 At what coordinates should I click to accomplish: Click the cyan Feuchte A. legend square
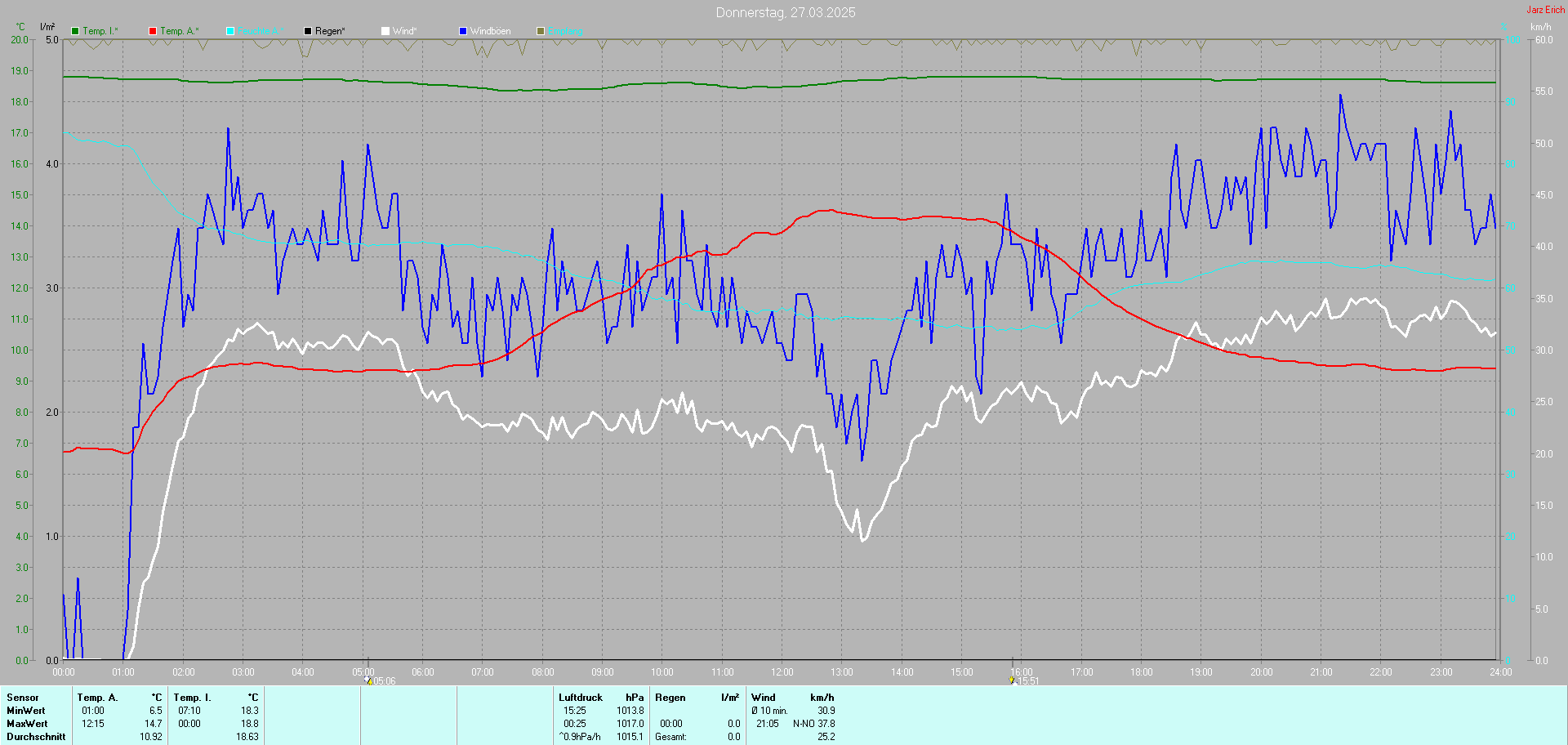click(x=230, y=31)
